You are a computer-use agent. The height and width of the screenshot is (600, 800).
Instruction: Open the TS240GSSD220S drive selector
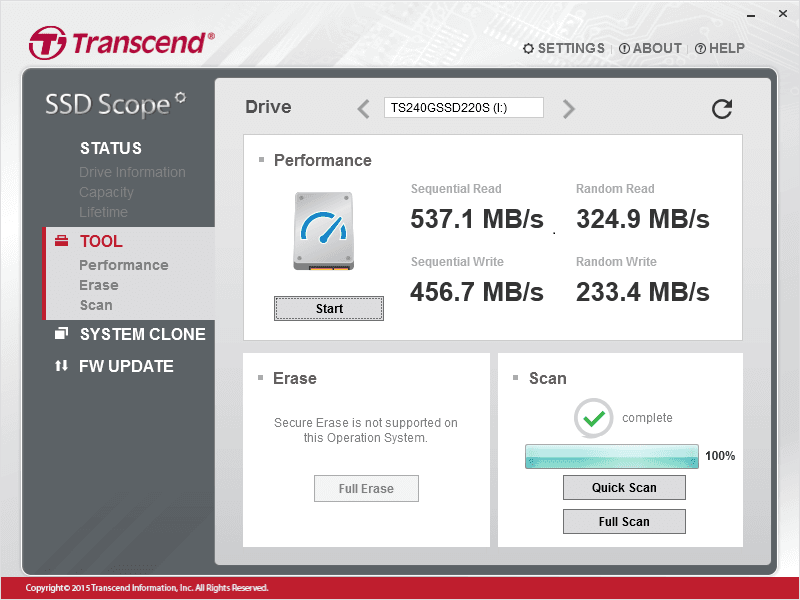(464, 108)
